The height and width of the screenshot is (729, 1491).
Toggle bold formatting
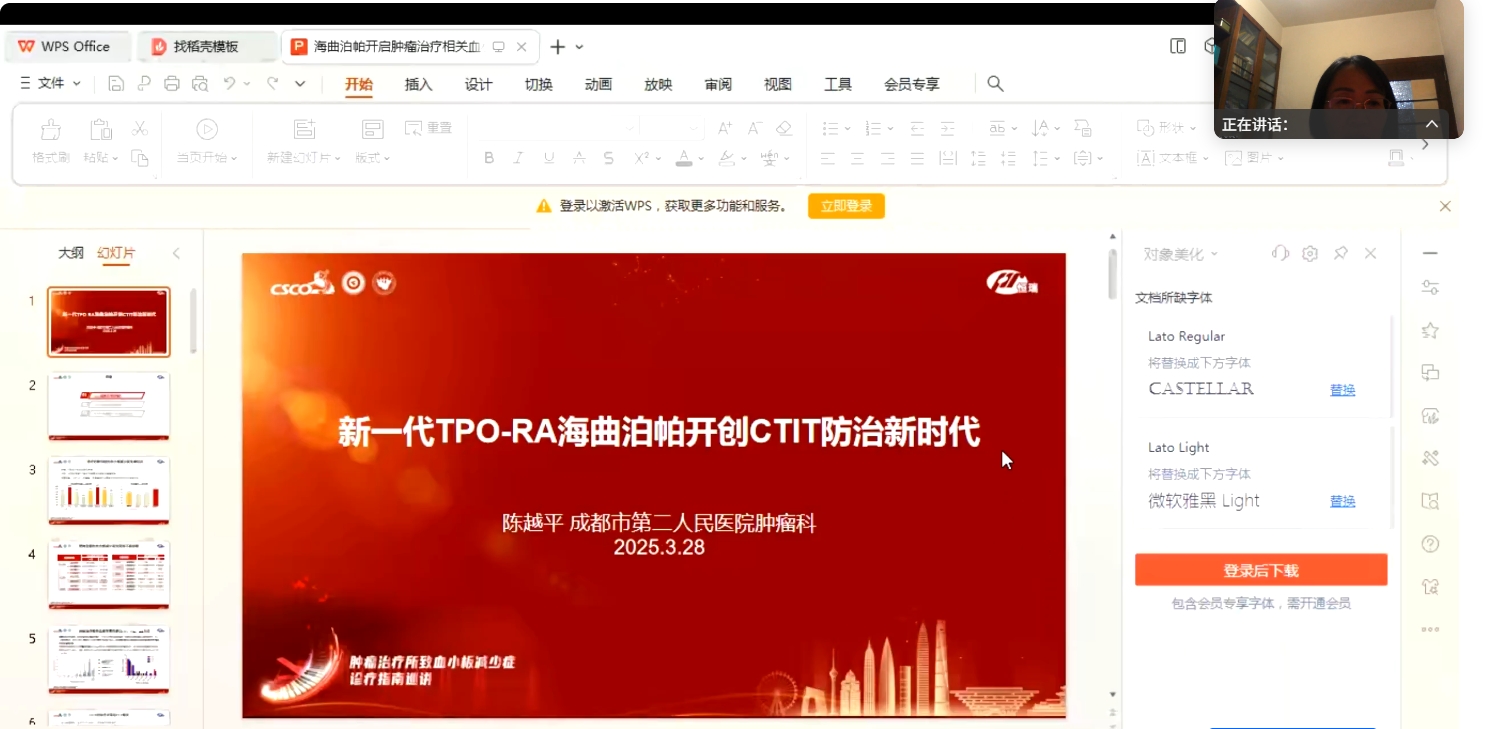(x=489, y=158)
